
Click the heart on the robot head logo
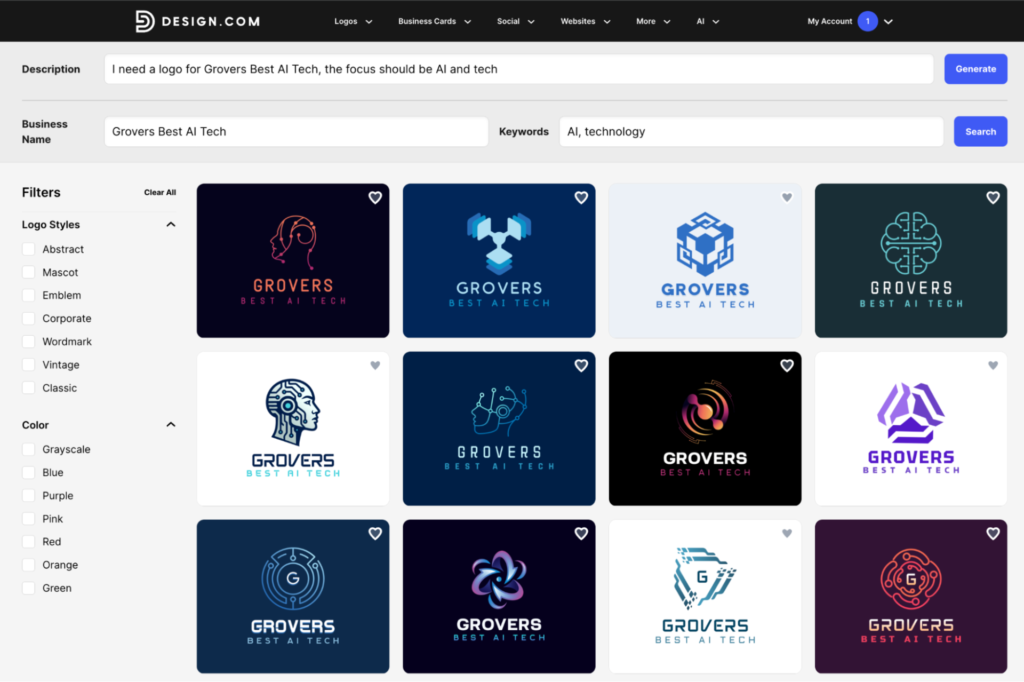pos(375,366)
